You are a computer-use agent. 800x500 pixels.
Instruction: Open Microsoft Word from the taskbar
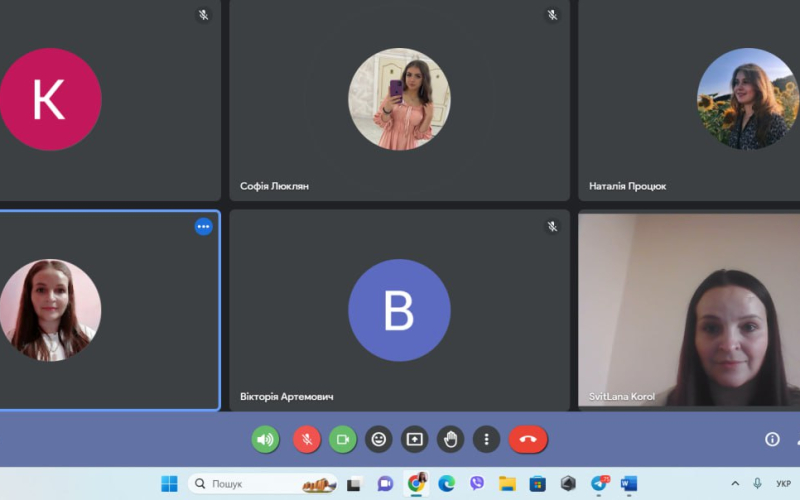629,483
